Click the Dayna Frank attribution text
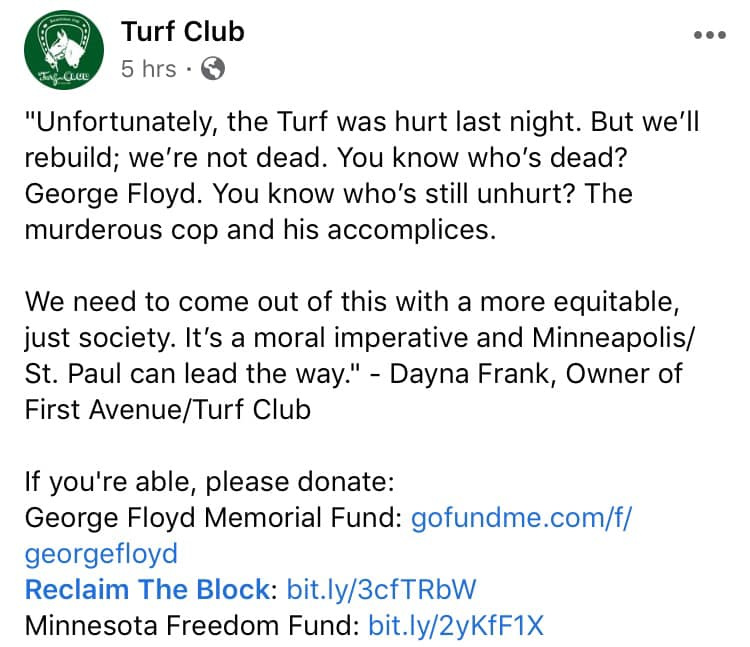 536,374
